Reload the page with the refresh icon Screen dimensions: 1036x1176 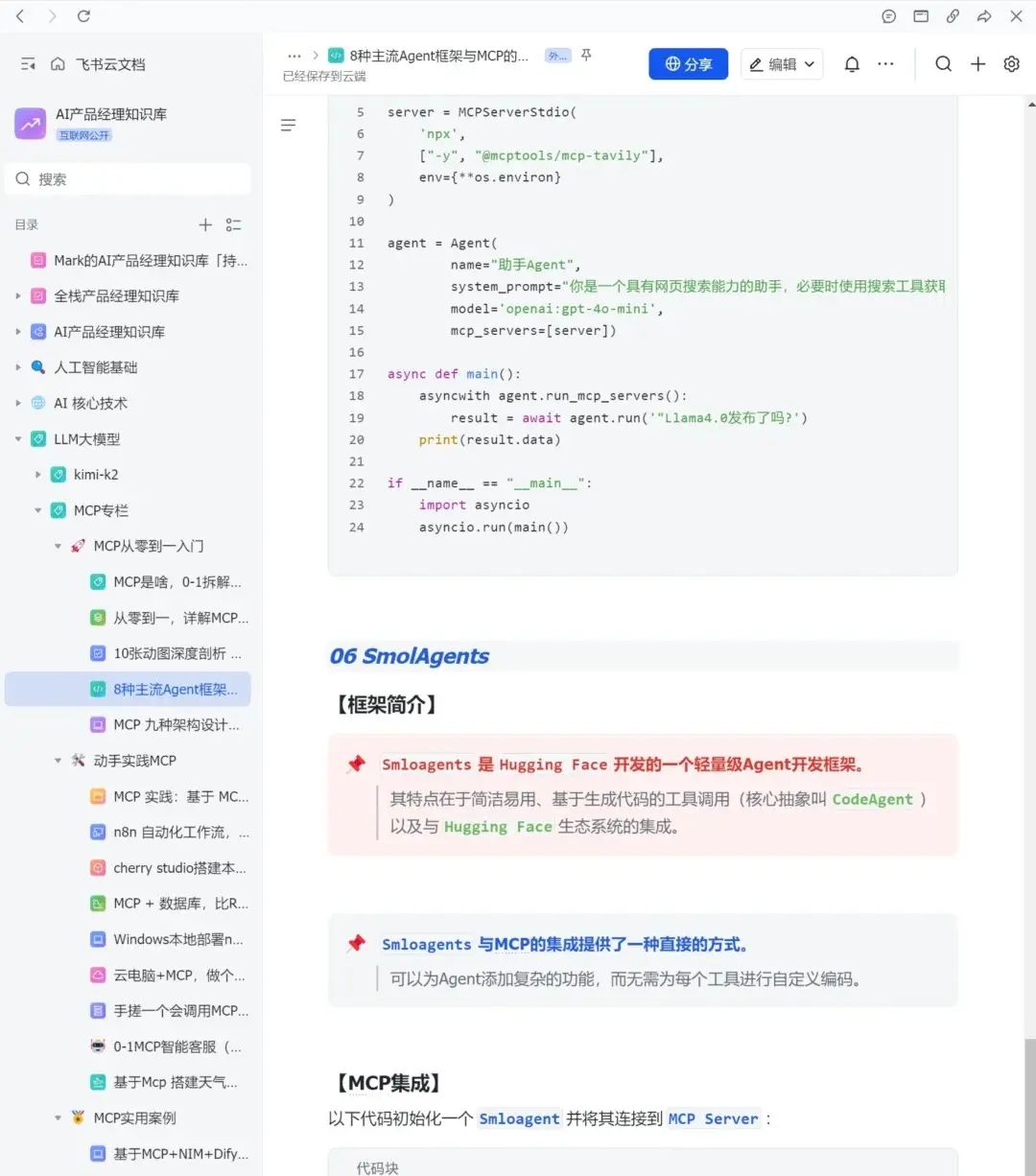point(83,15)
